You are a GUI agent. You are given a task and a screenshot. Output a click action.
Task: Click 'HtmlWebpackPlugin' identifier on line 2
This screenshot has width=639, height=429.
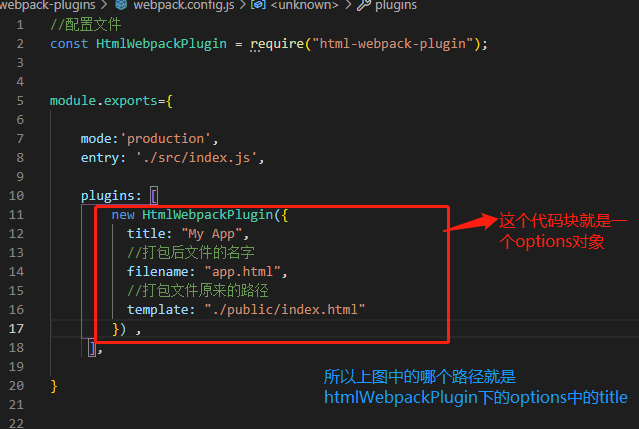(x=161, y=44)
